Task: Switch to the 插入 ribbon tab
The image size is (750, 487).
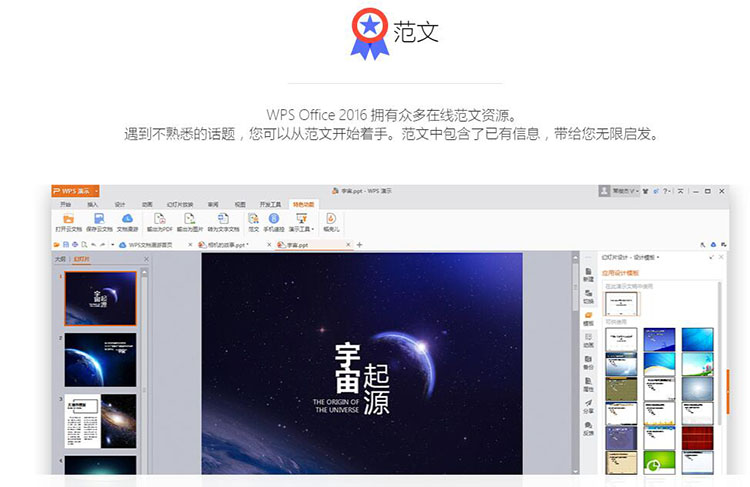Action: [x=93, y=203]
